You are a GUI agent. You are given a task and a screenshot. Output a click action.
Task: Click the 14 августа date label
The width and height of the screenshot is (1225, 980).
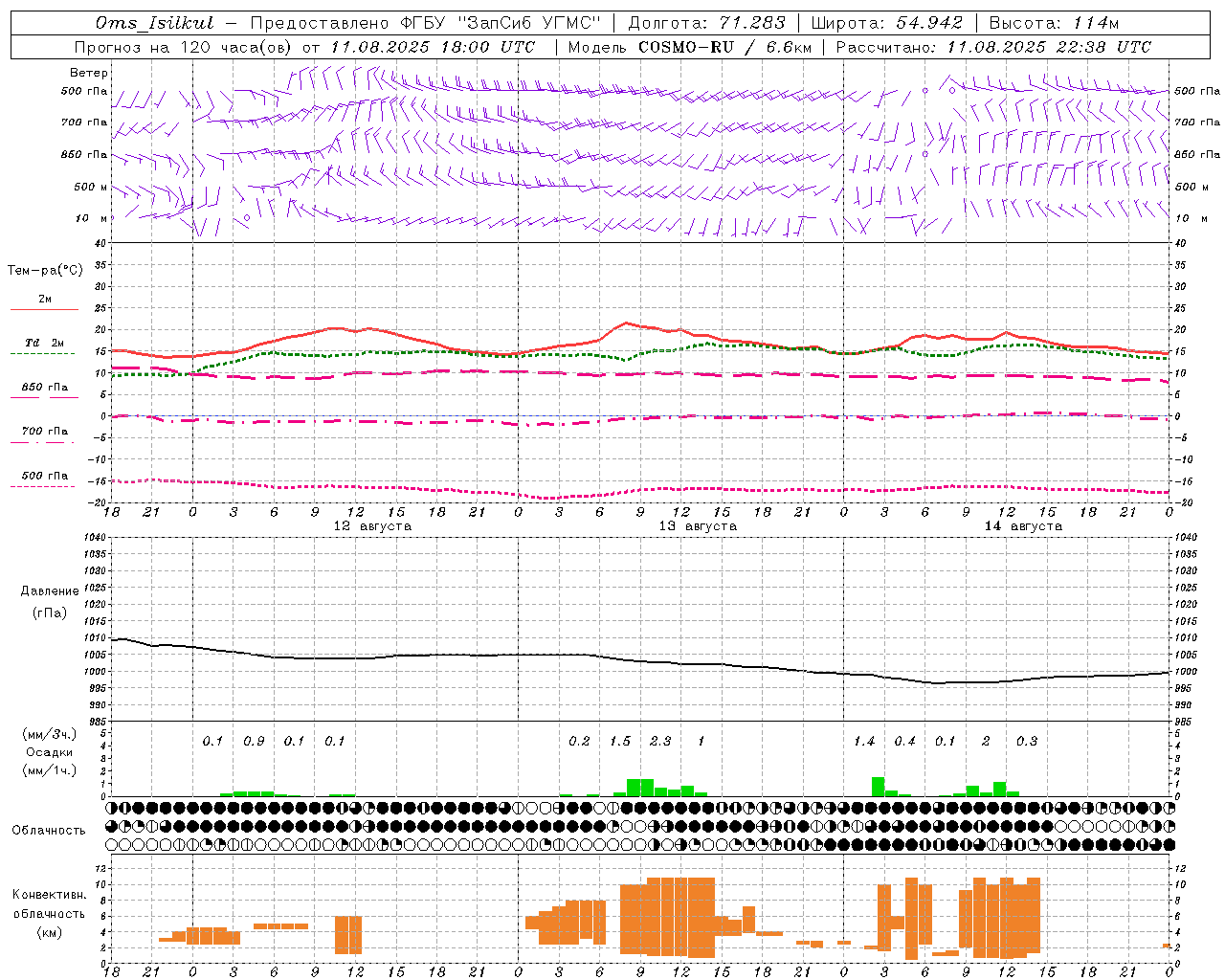pos(1023,526)
